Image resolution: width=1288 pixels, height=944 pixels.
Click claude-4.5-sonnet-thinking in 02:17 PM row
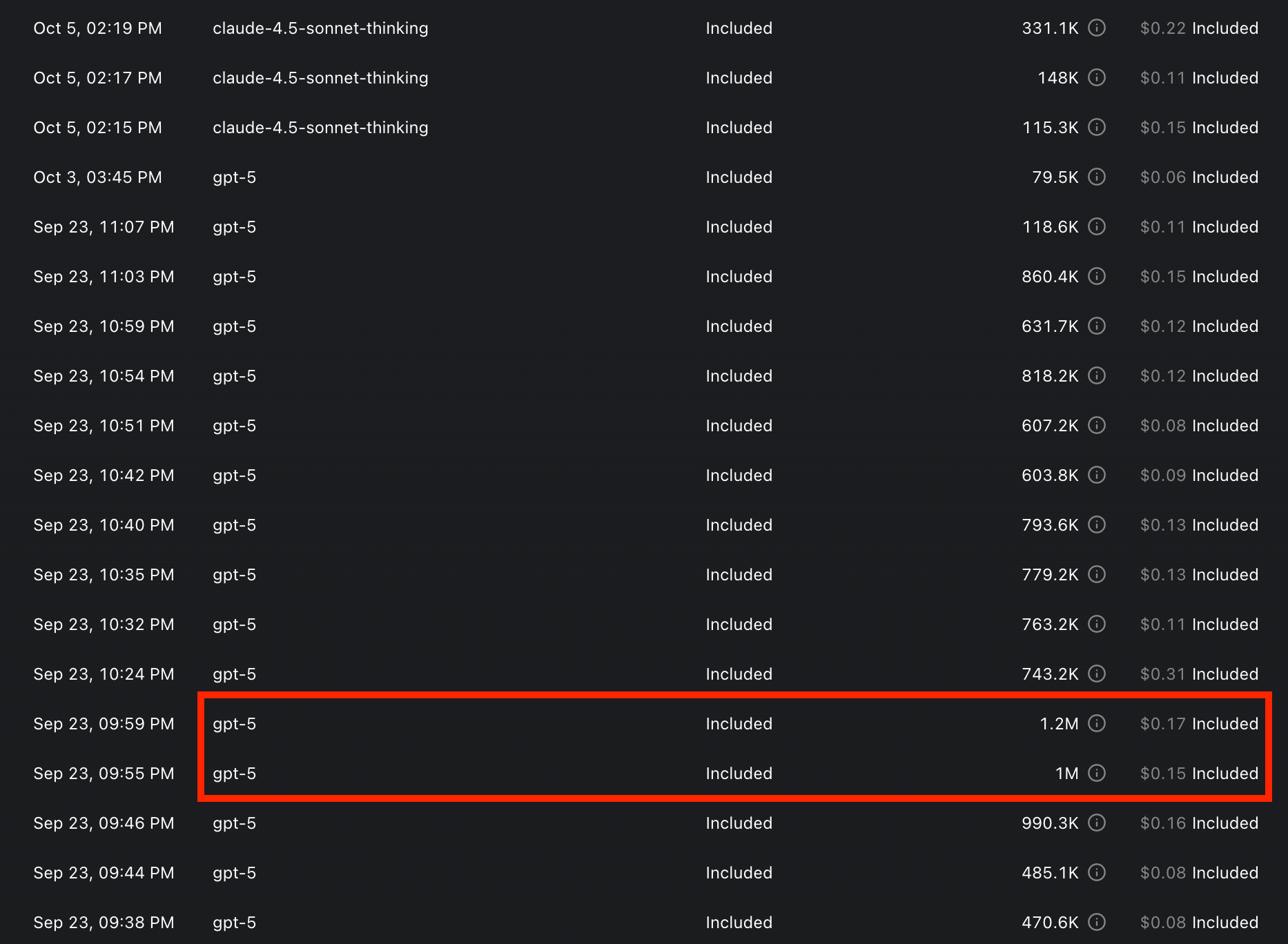coord(320,78)
